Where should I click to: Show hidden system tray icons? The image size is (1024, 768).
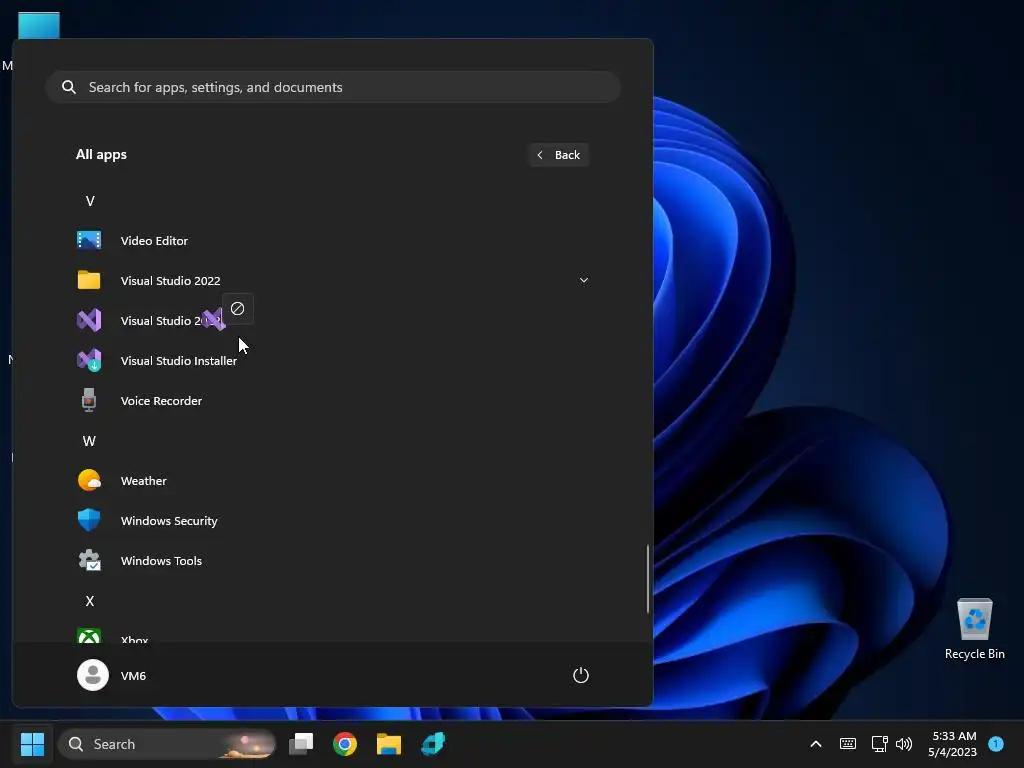click(x=816, y=744)
